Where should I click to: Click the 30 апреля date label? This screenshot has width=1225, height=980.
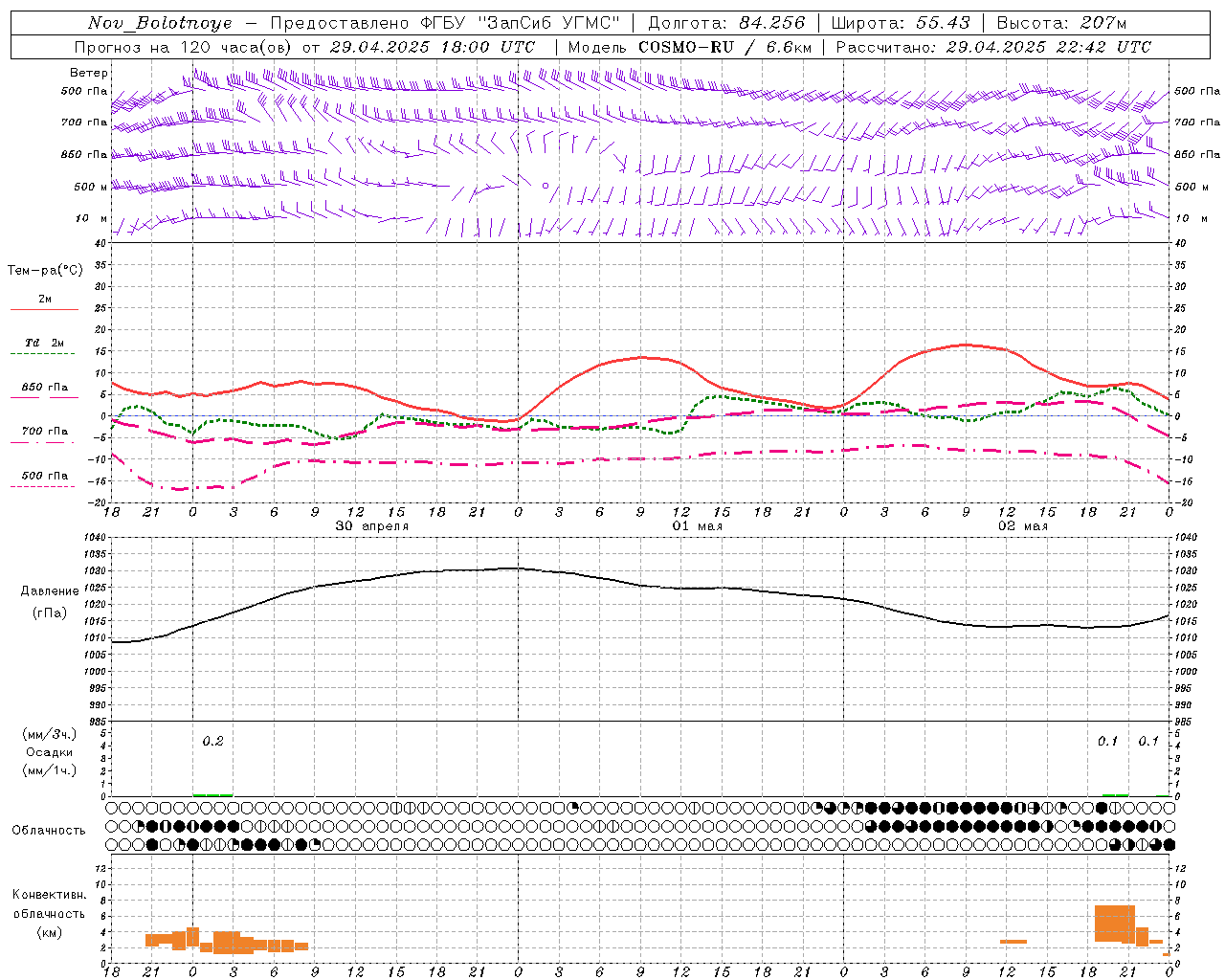[x=372, y=526]
